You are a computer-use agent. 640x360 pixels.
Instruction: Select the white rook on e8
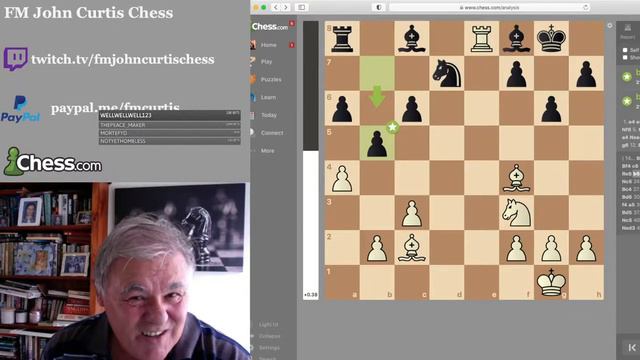[482, 38]
